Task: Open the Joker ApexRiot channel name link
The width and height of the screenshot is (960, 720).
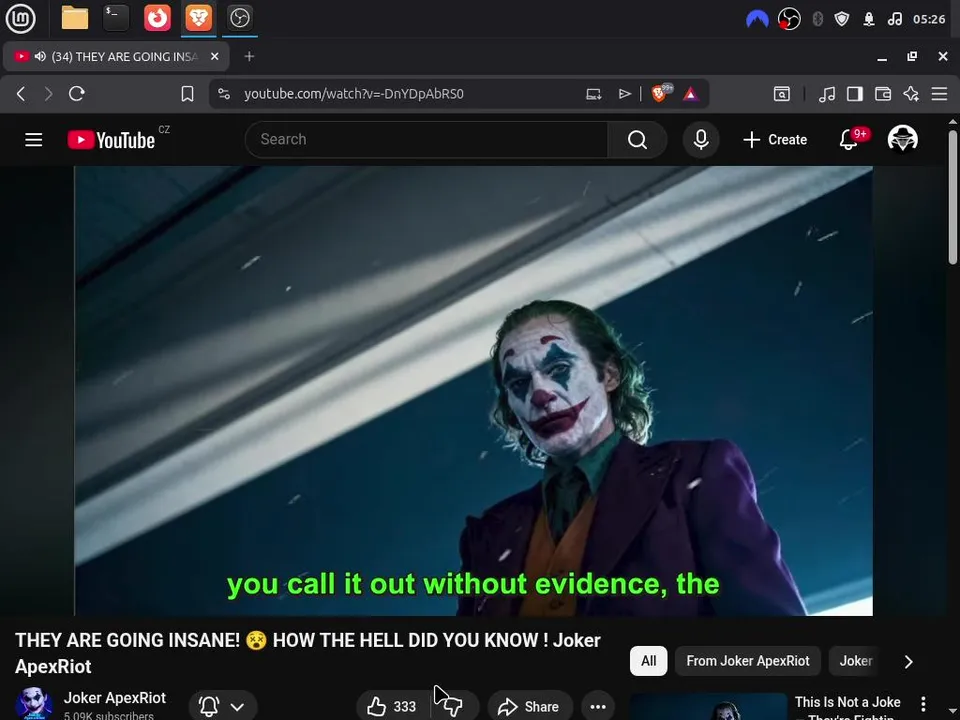Action: pyautogui.click(x=114, y=698)
